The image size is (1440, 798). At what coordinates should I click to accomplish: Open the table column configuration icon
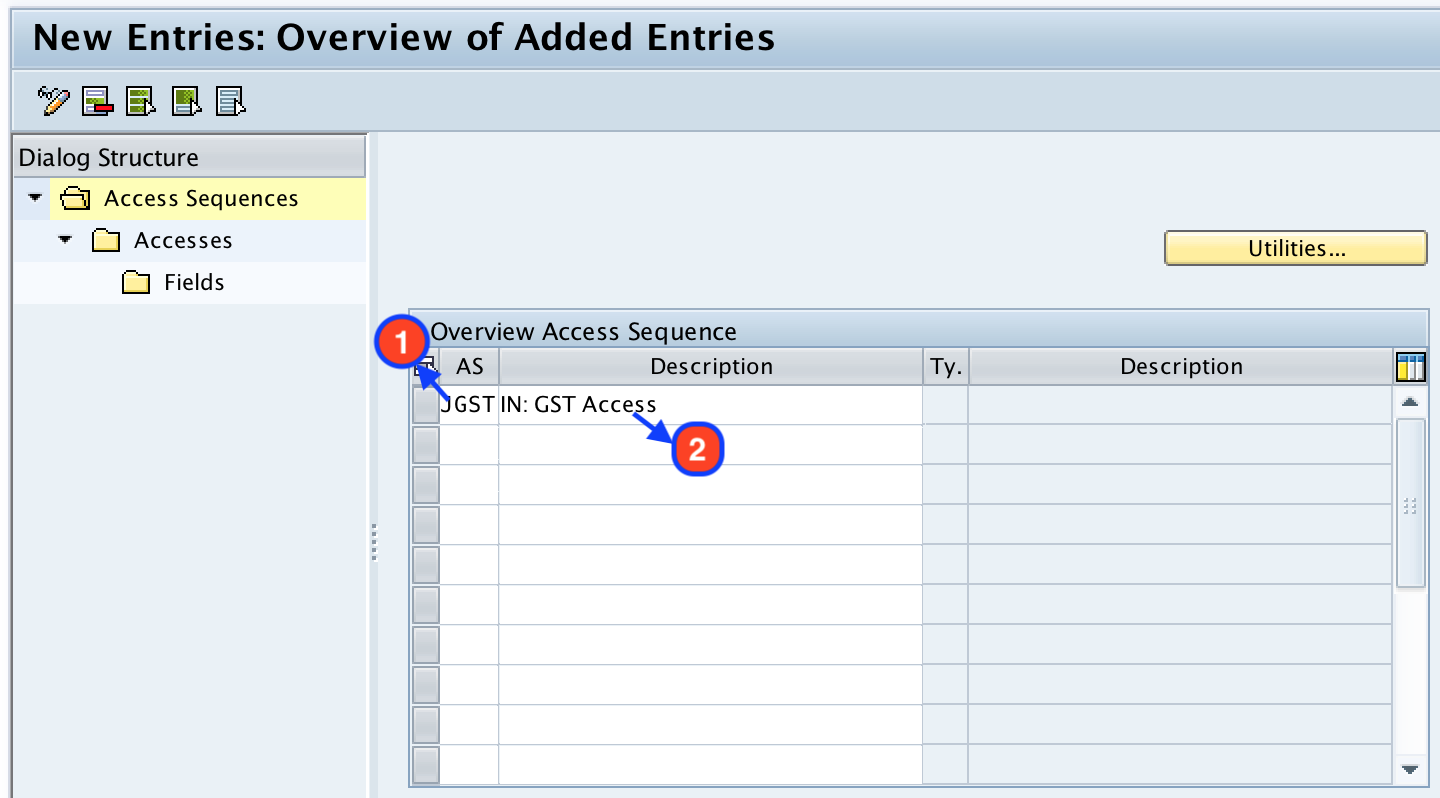pyautogui.click(x=1410, y=367)
